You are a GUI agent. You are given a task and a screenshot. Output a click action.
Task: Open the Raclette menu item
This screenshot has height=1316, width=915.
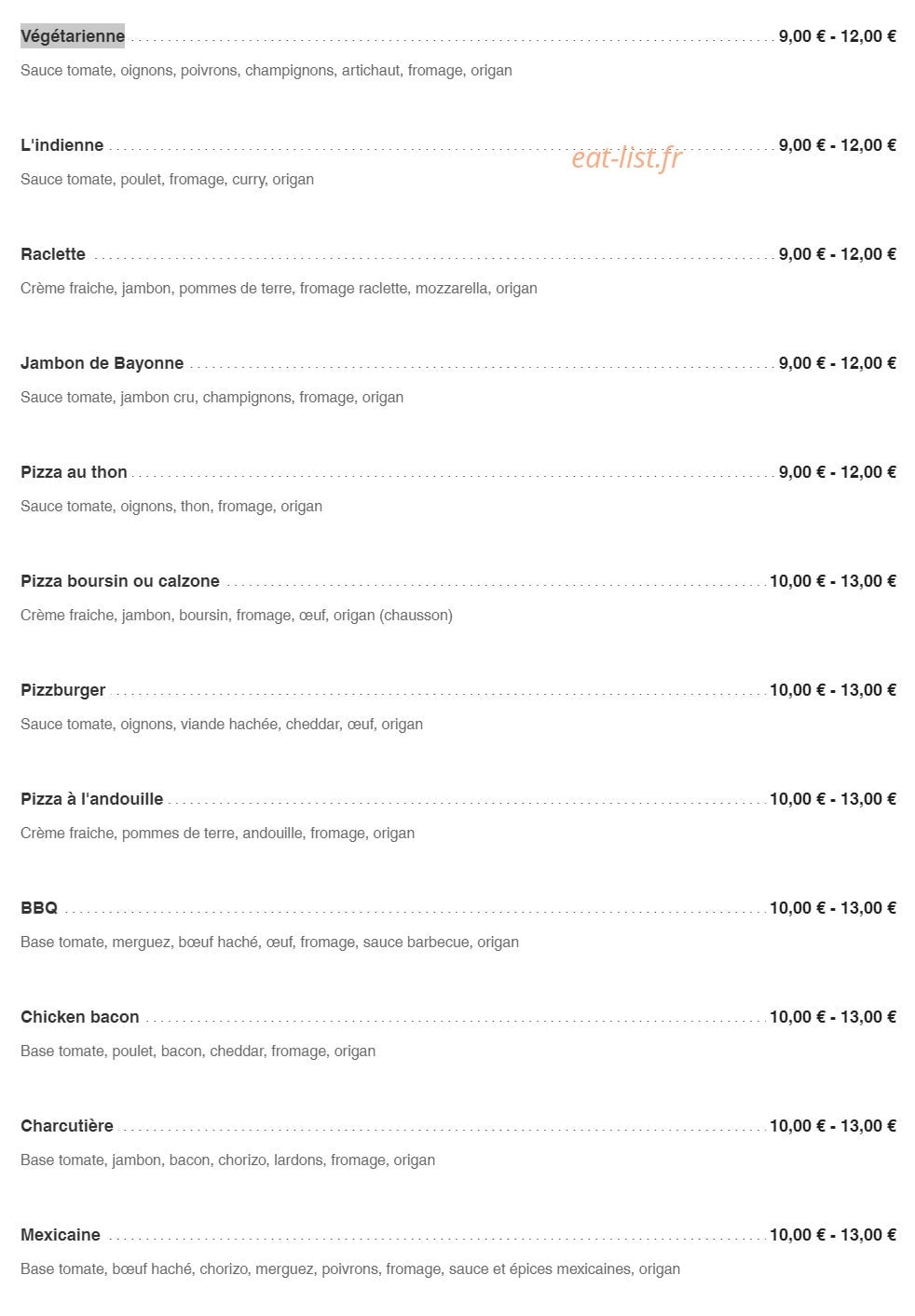click(53, 254)
